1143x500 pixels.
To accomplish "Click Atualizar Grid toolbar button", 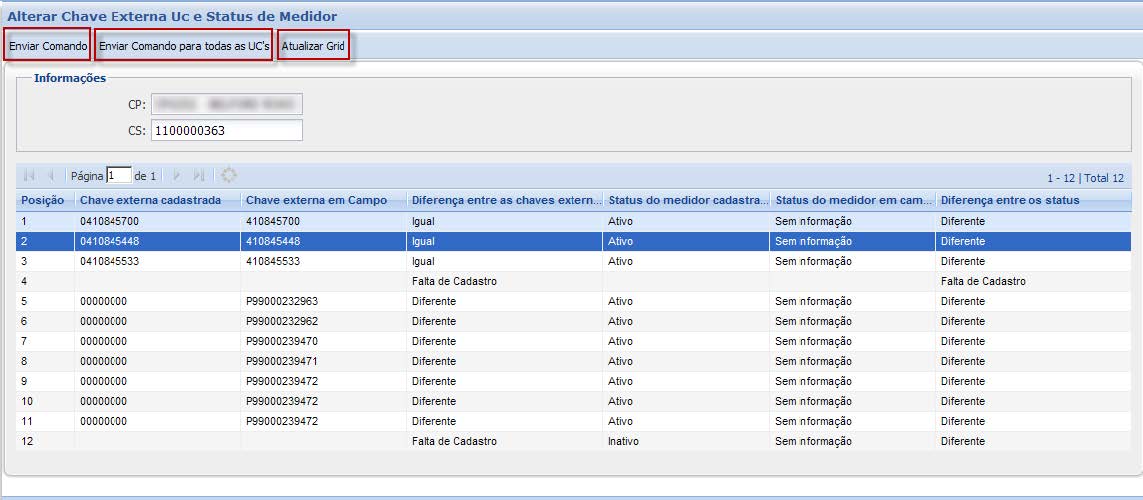I will point(314,46).
